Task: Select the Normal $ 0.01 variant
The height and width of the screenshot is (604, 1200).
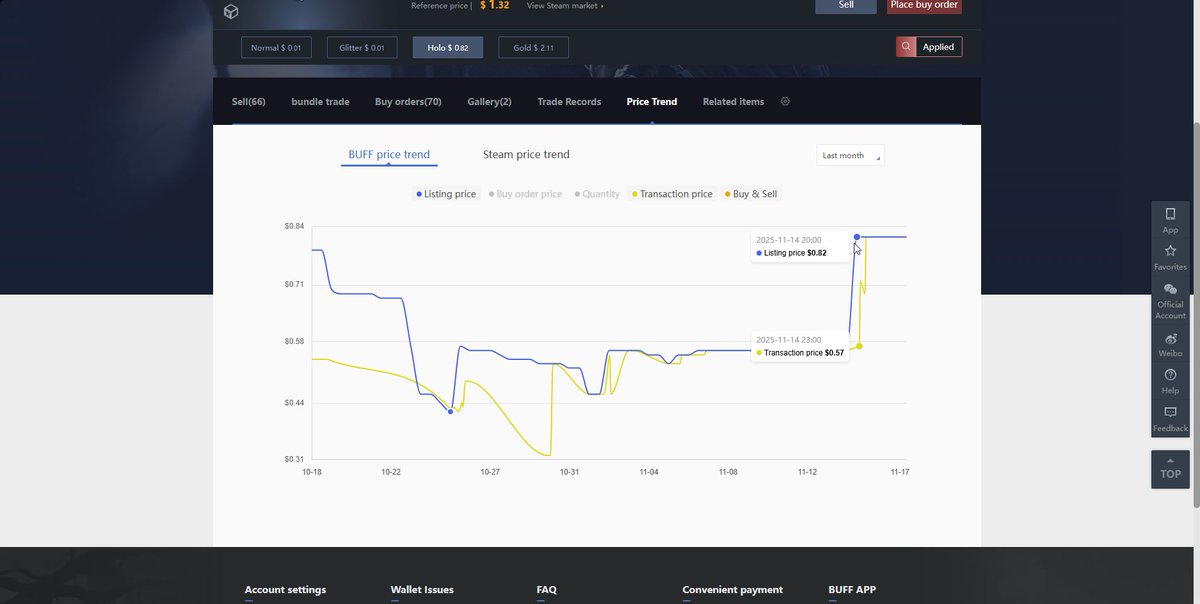Action: click(x=276, y=47)
